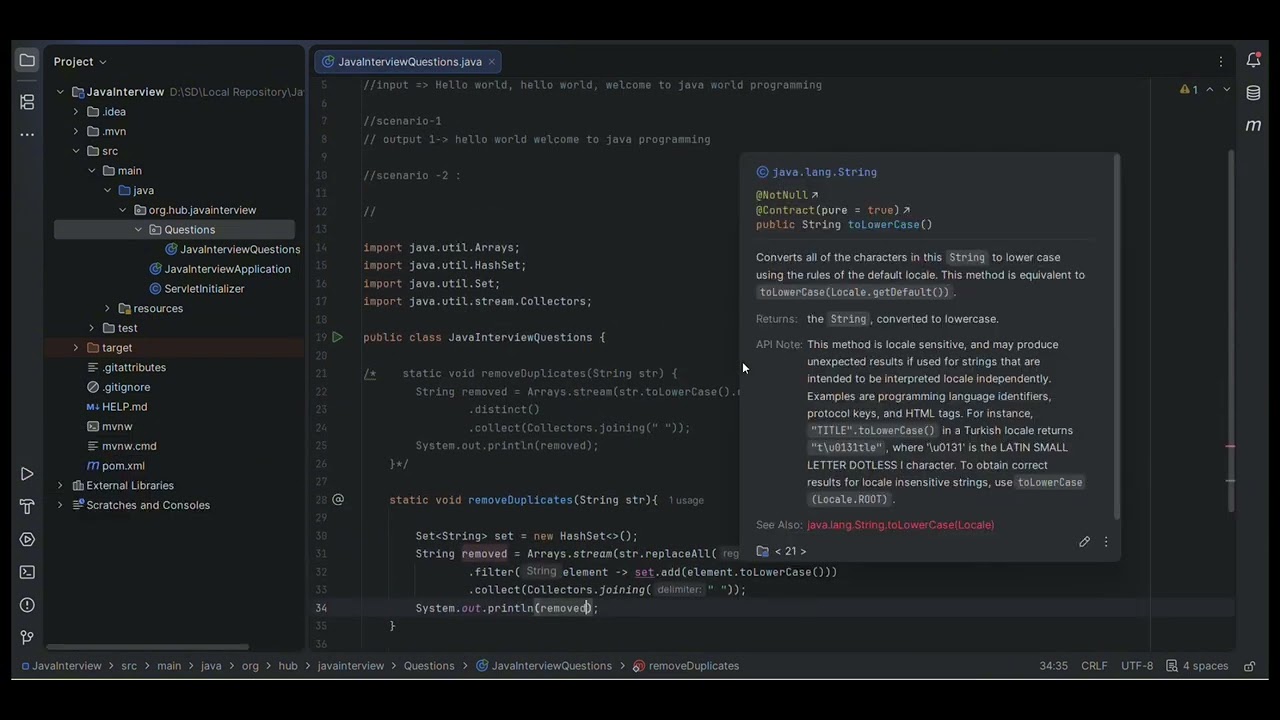Open the Services tool window icon

tap(27, 539)
